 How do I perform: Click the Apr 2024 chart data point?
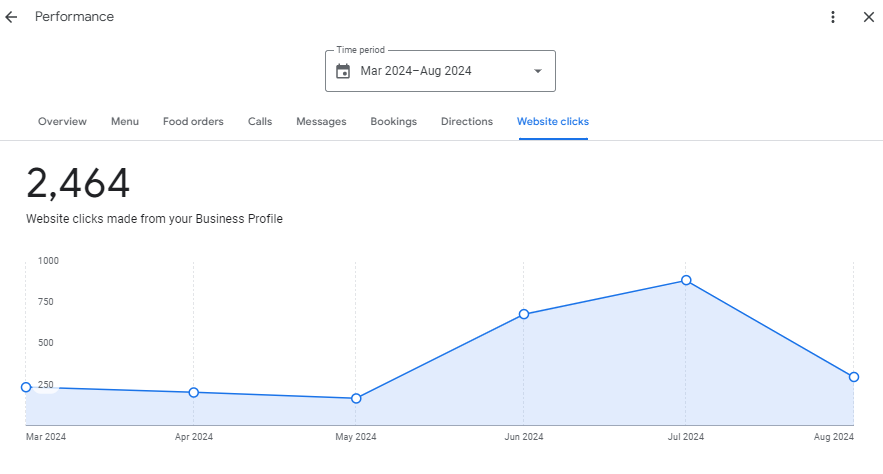[x=193, y=393]
